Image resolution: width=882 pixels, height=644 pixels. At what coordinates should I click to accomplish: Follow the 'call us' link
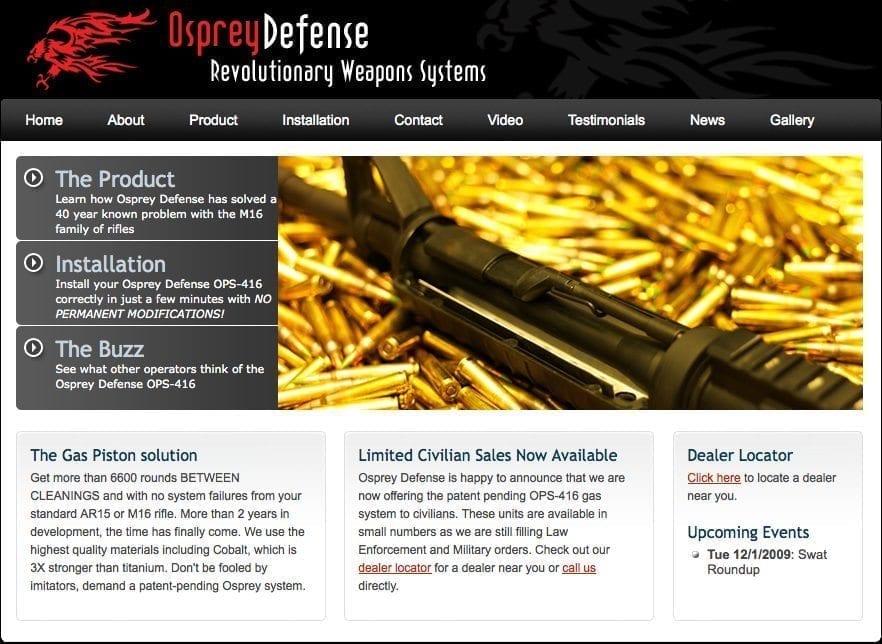click(579, 568)
